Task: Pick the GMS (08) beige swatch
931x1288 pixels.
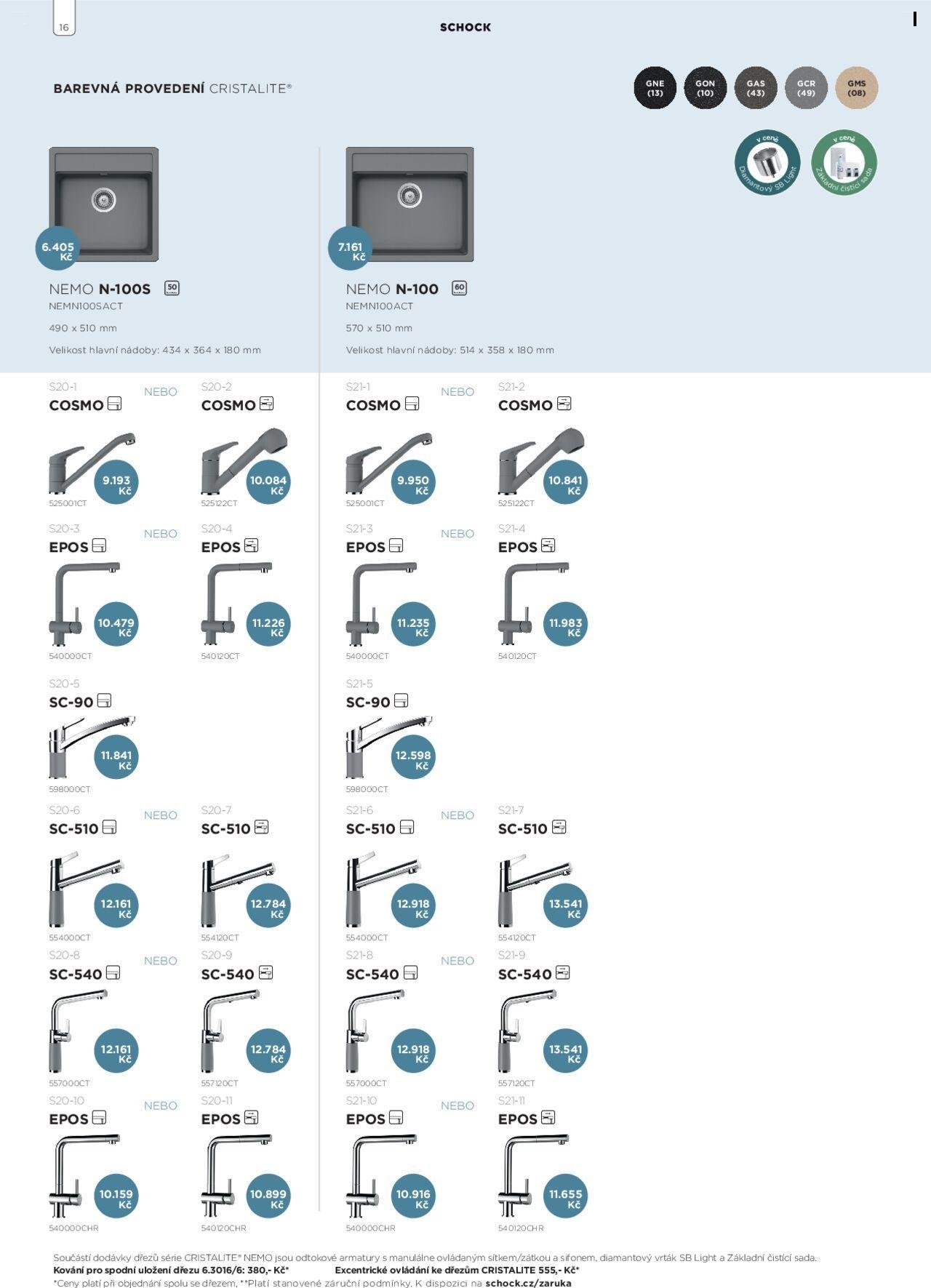Action: pyautogui.click(x=857, y=88)
